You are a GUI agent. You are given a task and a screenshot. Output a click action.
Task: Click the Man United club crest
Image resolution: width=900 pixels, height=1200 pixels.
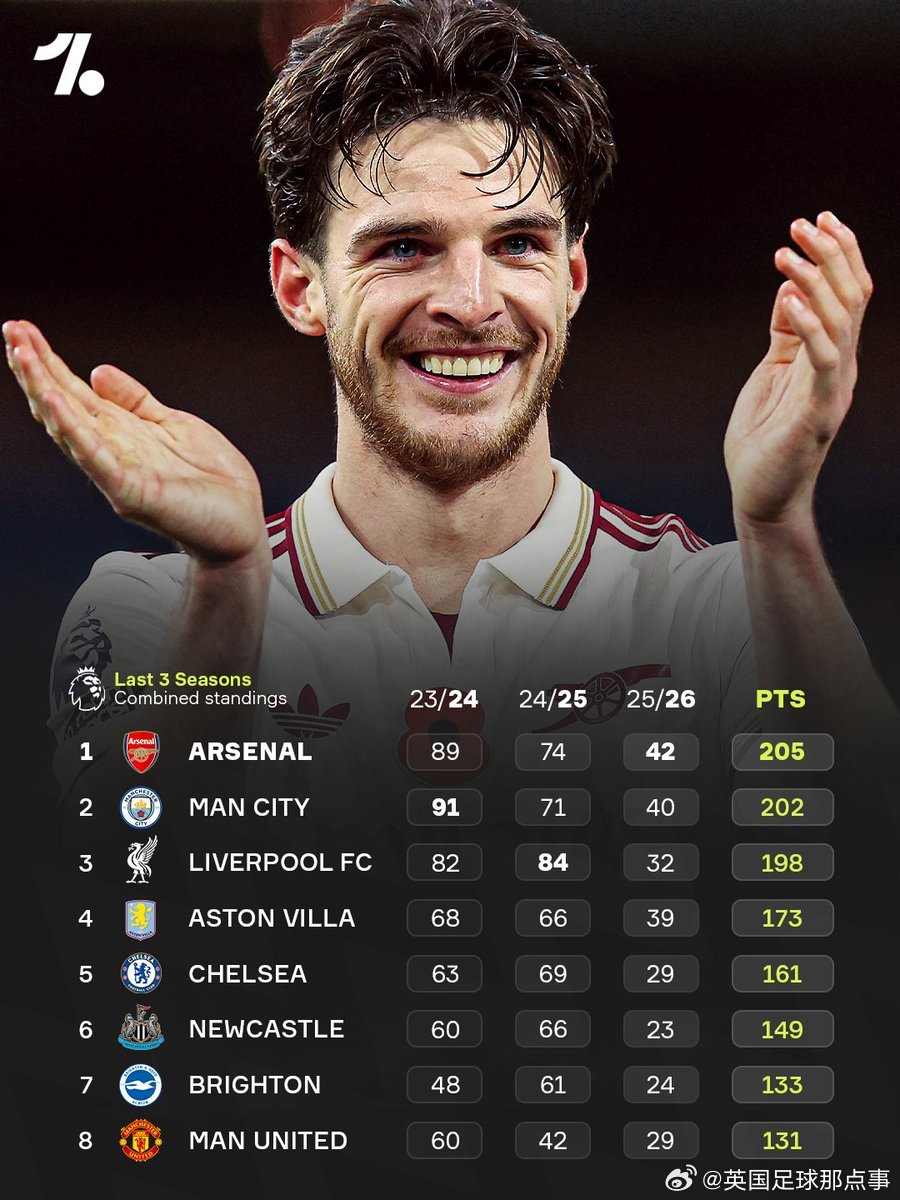point(141,1140)
